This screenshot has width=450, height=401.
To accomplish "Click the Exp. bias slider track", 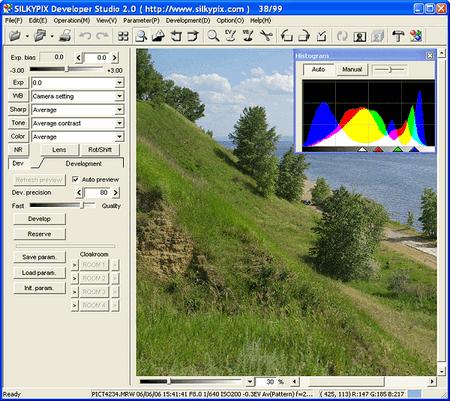I will tap(66, 69).
